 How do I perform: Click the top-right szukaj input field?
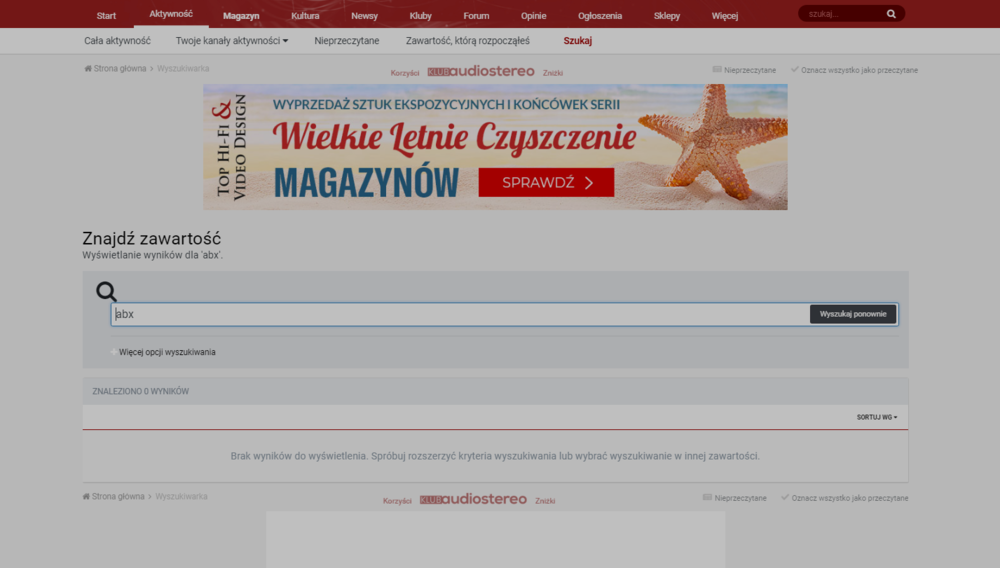[x=843, y=13]
